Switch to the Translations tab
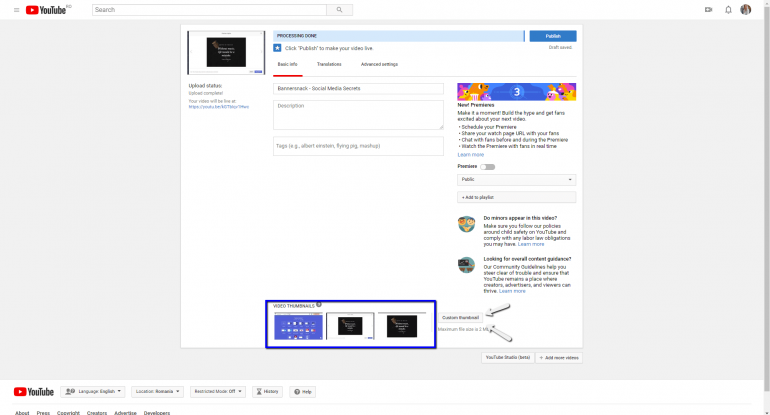This screenshot has height=415, width=770. 329,64
